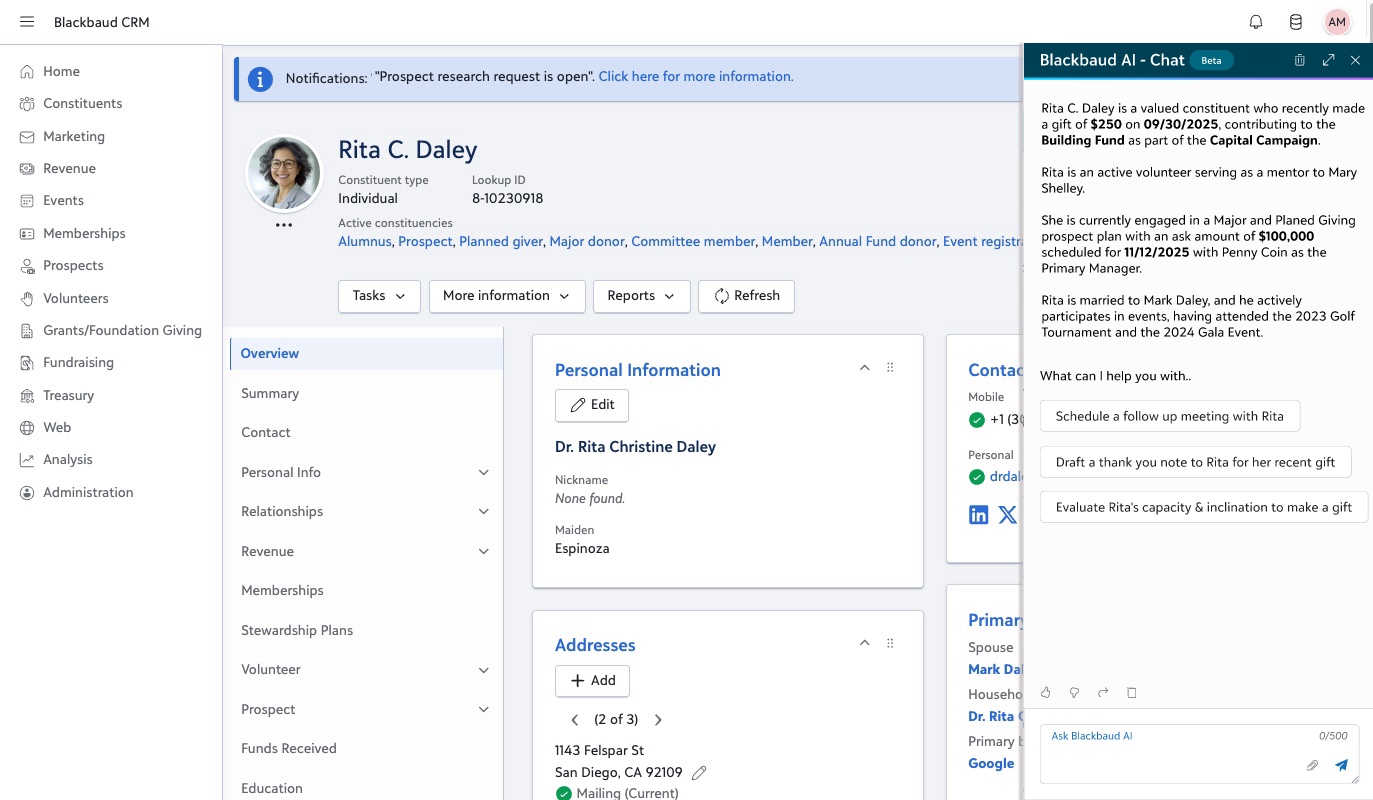
Task: Copy the AI response to clipboard
Action: (x=1132, y=692)
